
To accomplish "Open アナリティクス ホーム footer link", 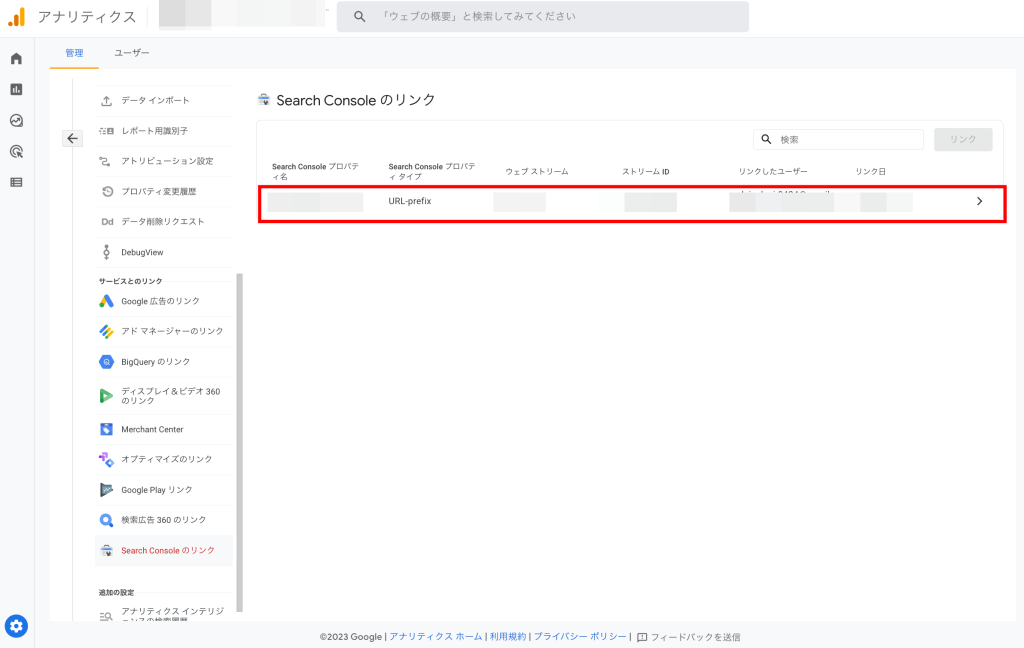I will [436, 637].
